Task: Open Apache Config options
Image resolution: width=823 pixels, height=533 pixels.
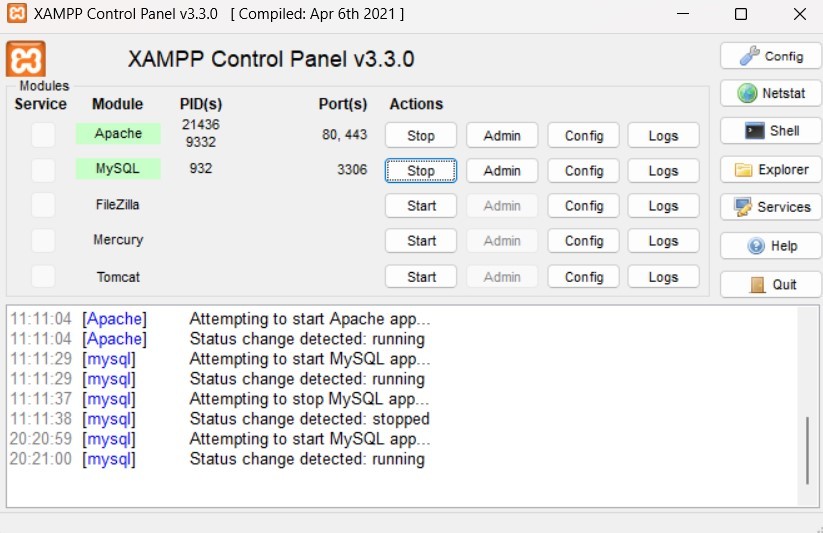Action: [x=584, y=136]
